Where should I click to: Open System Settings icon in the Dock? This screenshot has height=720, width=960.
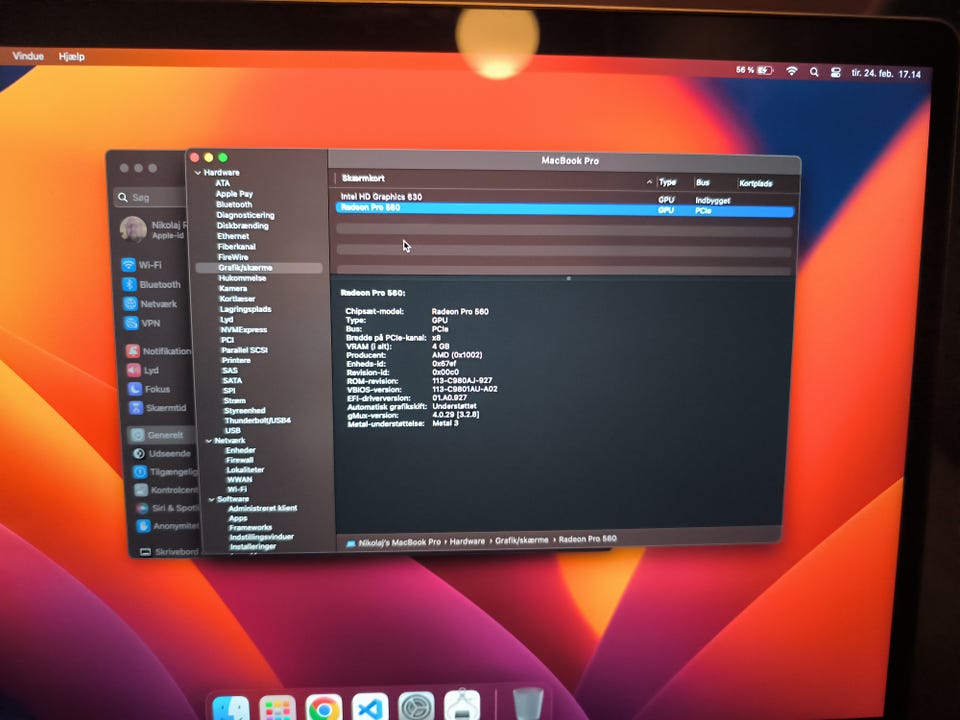(x=416, y=706)
